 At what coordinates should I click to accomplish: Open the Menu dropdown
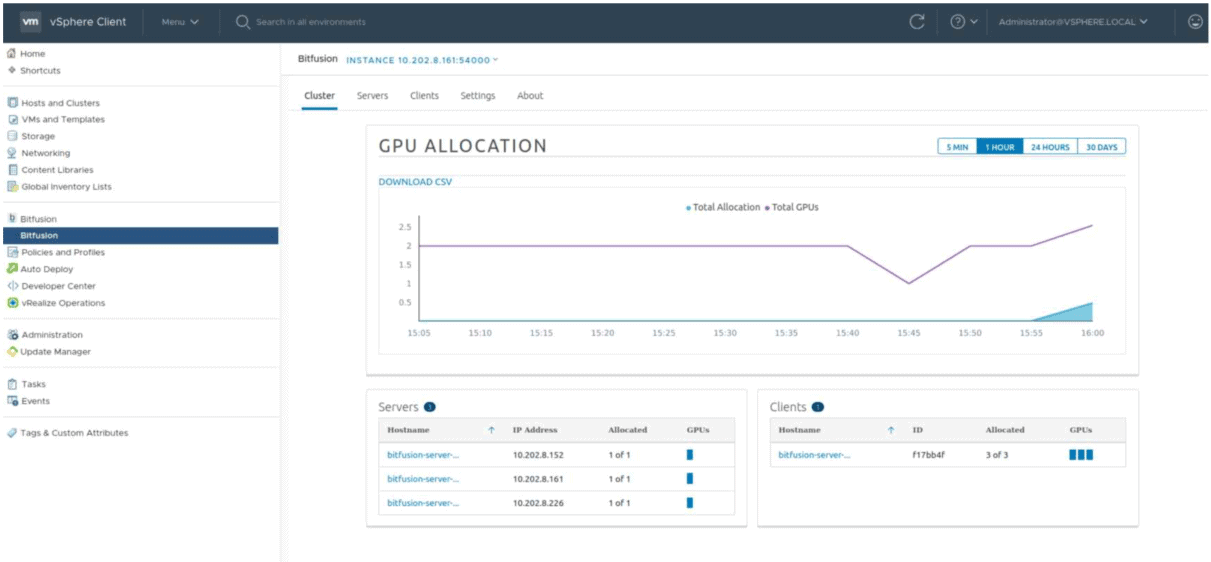click(x=180, y=22)
